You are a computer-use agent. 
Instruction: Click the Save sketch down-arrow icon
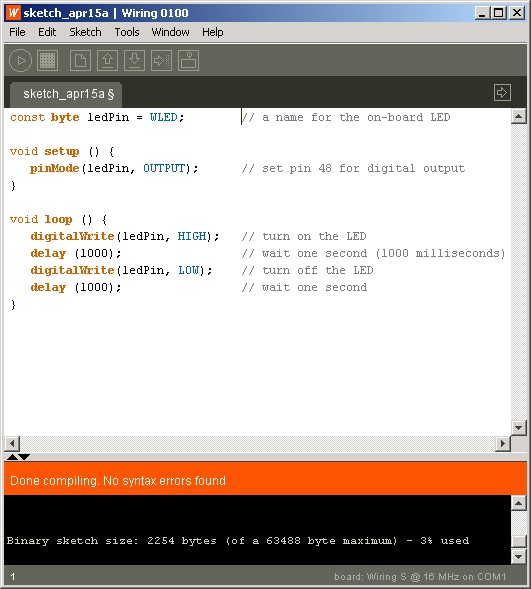pyautogui.click(x=134, y=60)
